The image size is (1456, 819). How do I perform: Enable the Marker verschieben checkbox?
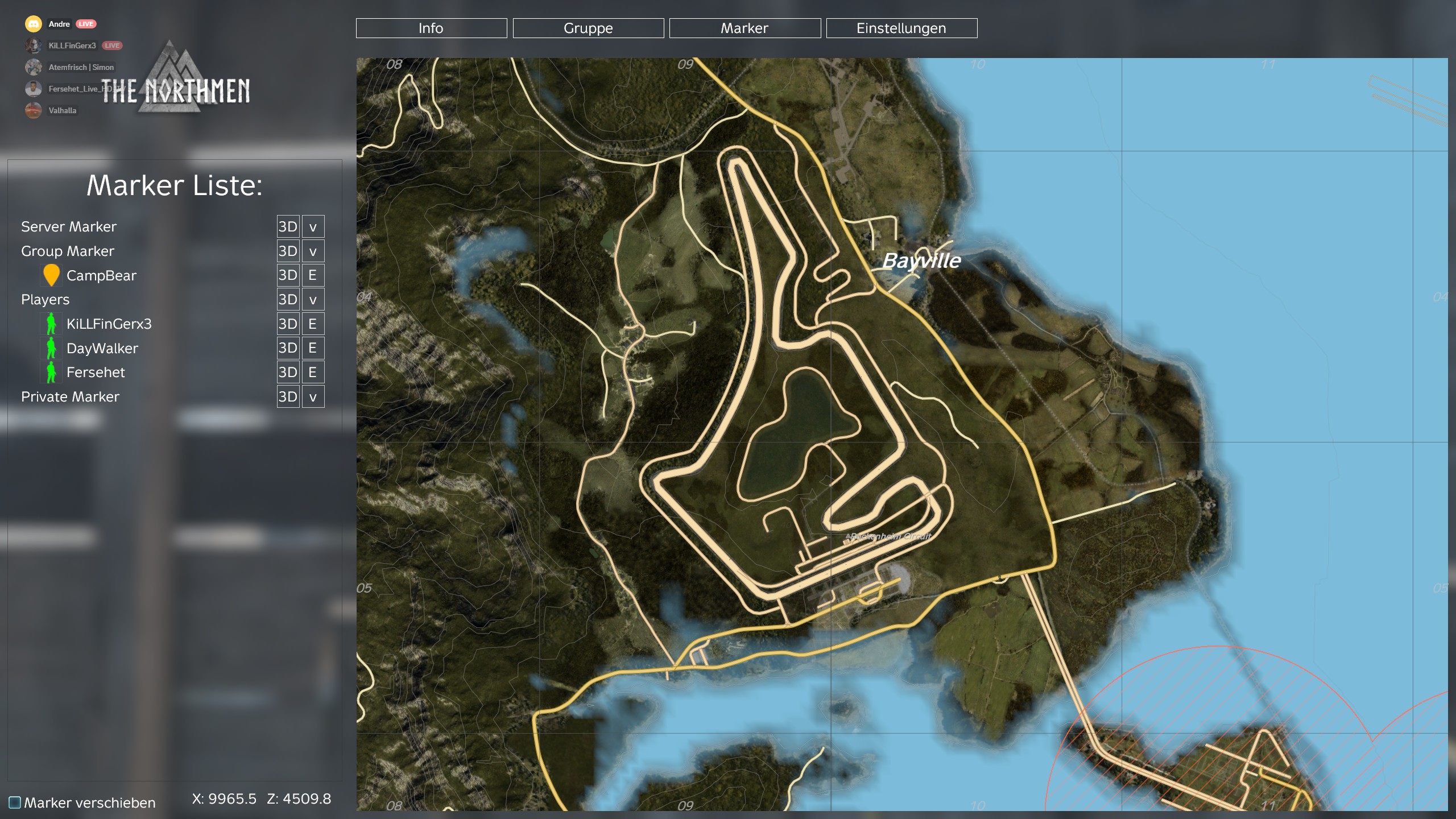(15, 803)
